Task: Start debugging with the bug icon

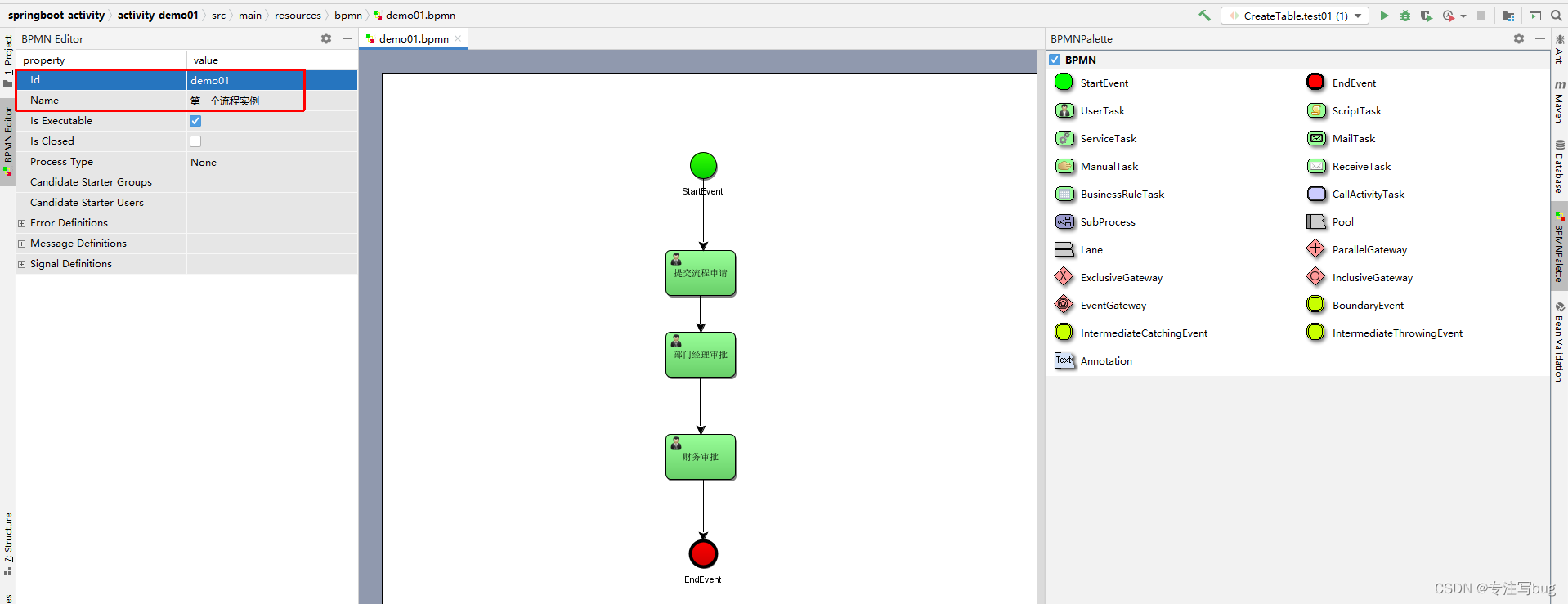Action: (x=1405, y=16)
